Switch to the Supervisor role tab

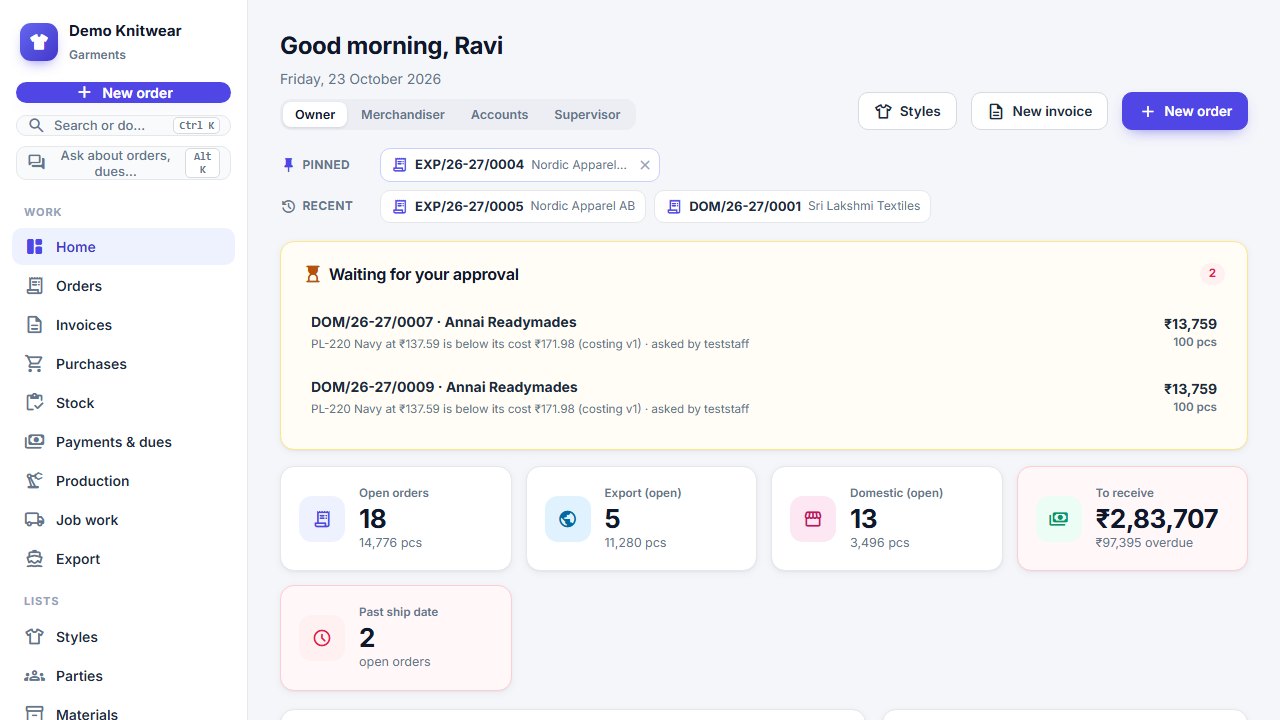click(x=587, y=115)
